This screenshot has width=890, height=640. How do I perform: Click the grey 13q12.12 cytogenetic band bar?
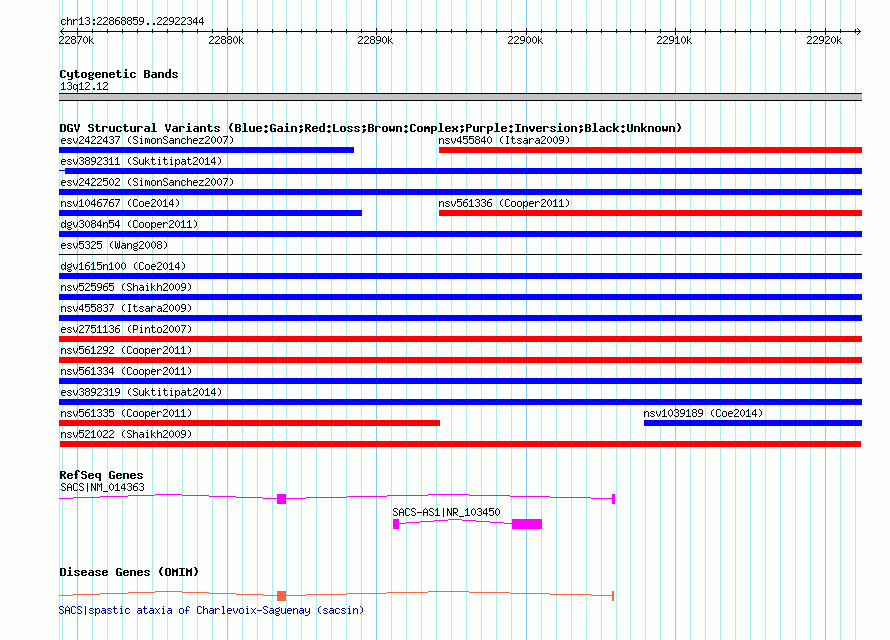point(460,97)
